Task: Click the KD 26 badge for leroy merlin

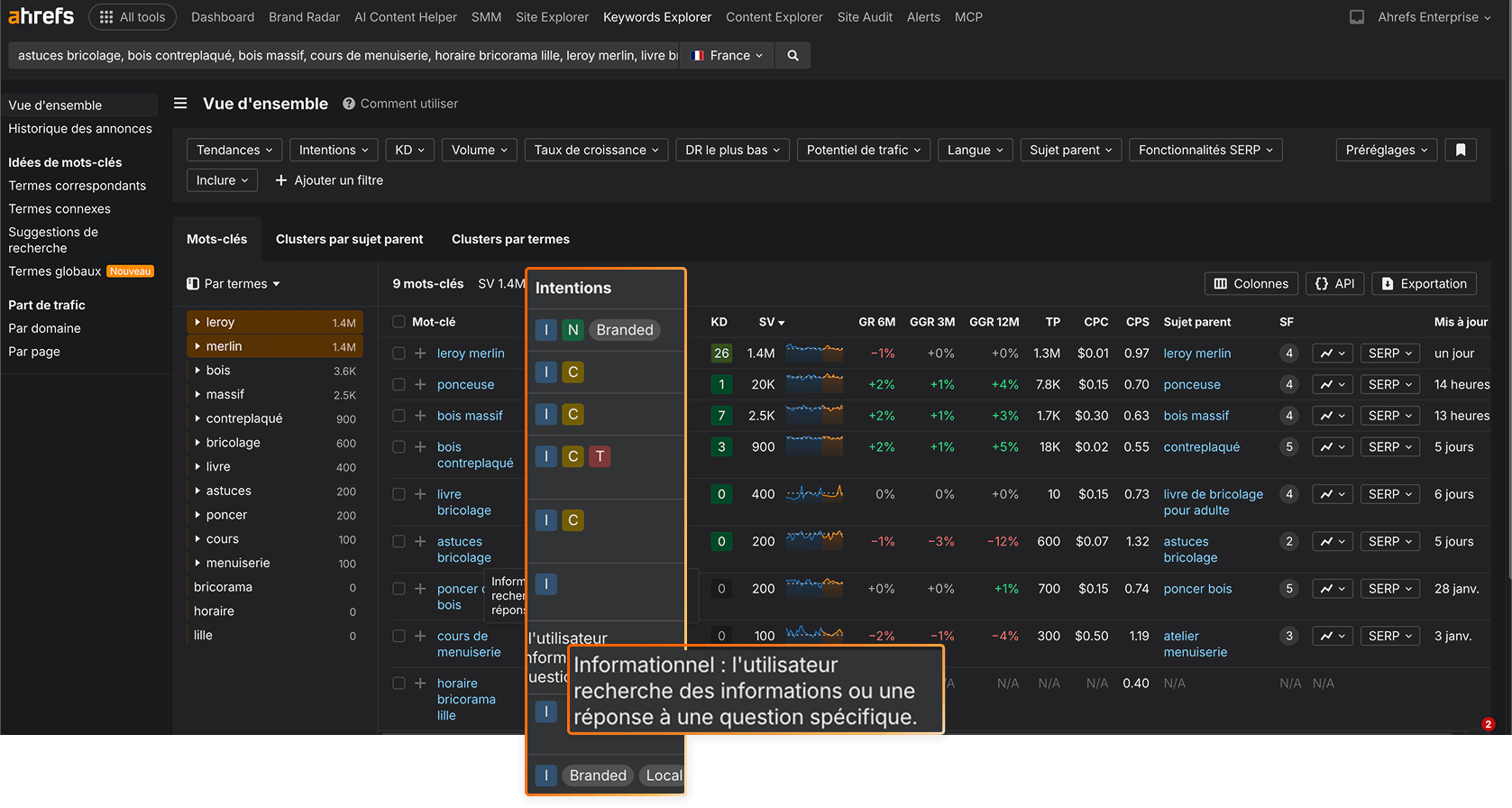Action: pos(721,353)
